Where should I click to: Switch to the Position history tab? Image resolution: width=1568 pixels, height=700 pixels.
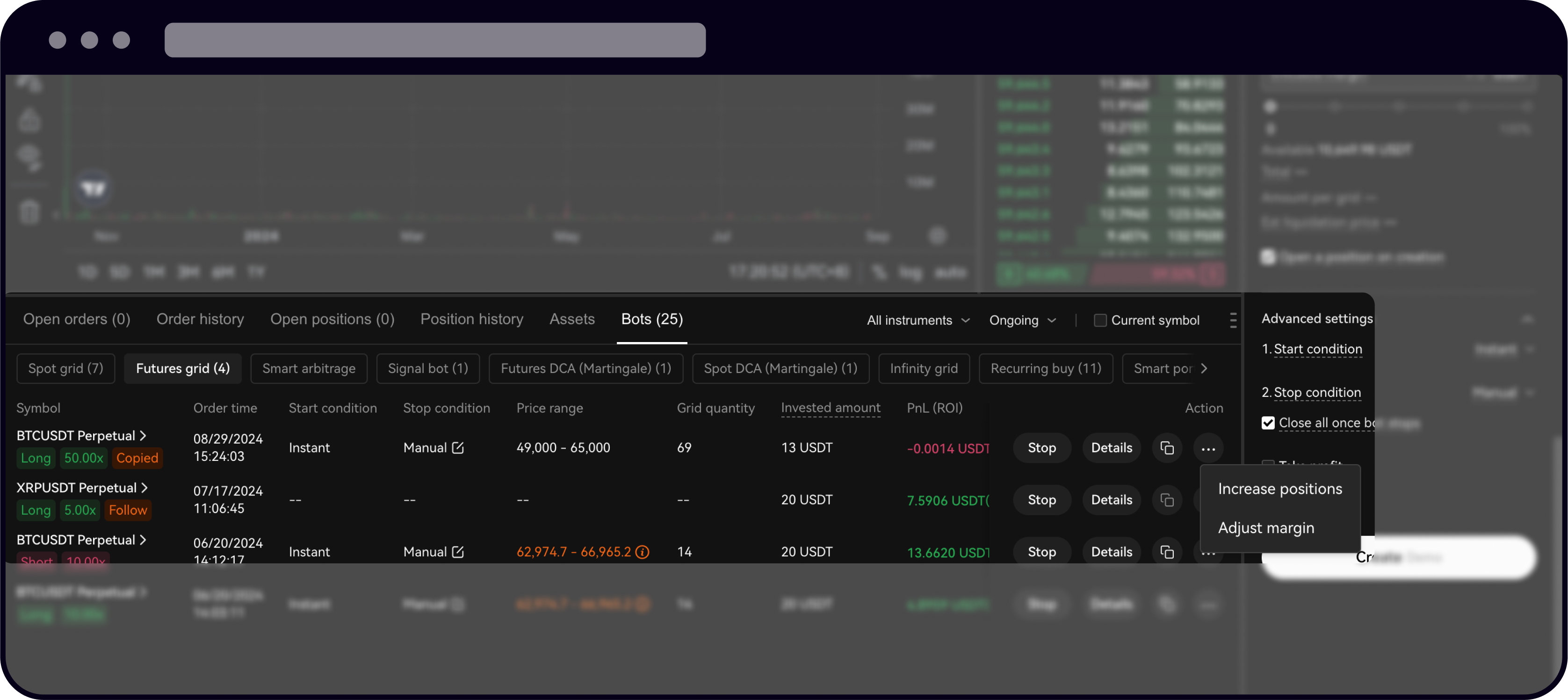[x=472, y=319]
